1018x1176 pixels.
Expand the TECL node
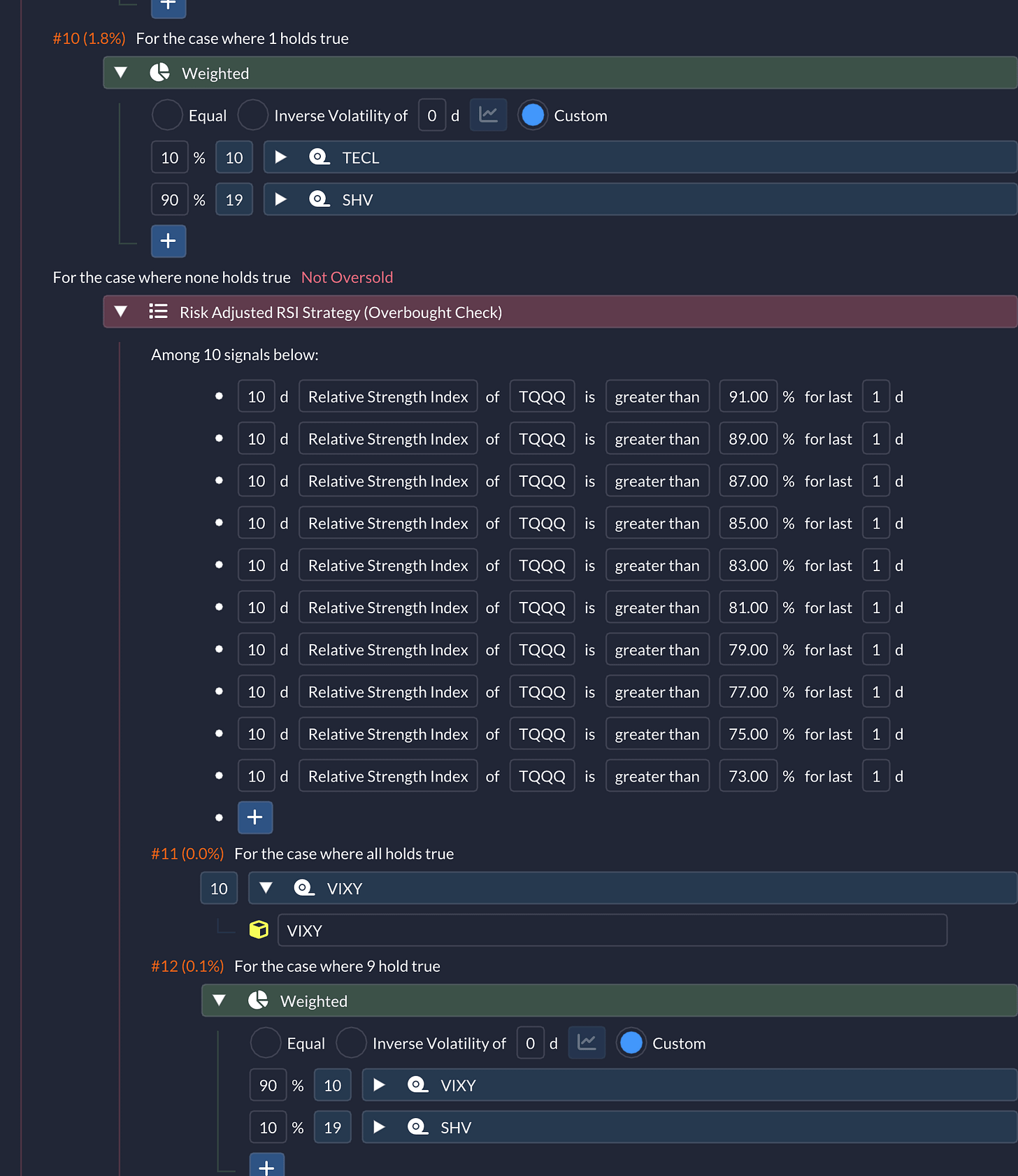tap(281, 157)
